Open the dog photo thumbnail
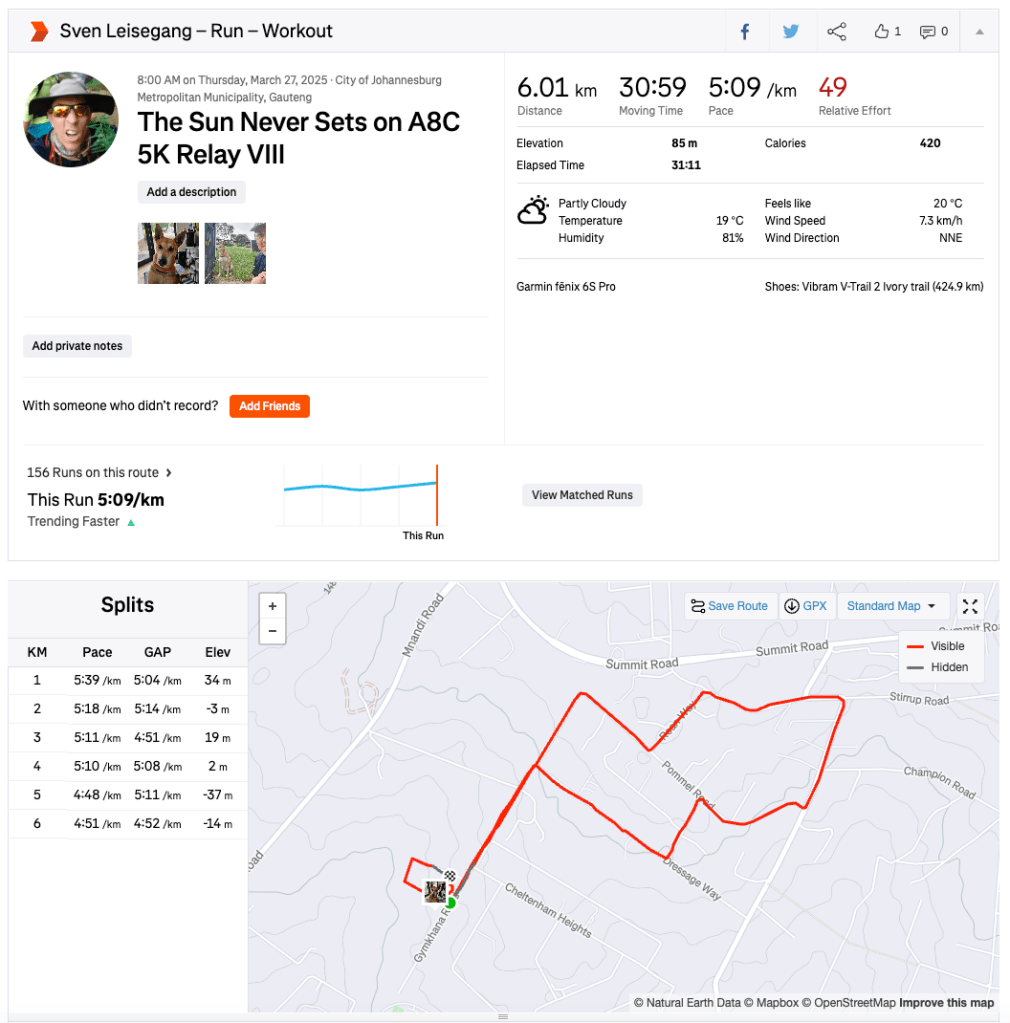This screenshot has height=1023, width=1010. [168, 253]
